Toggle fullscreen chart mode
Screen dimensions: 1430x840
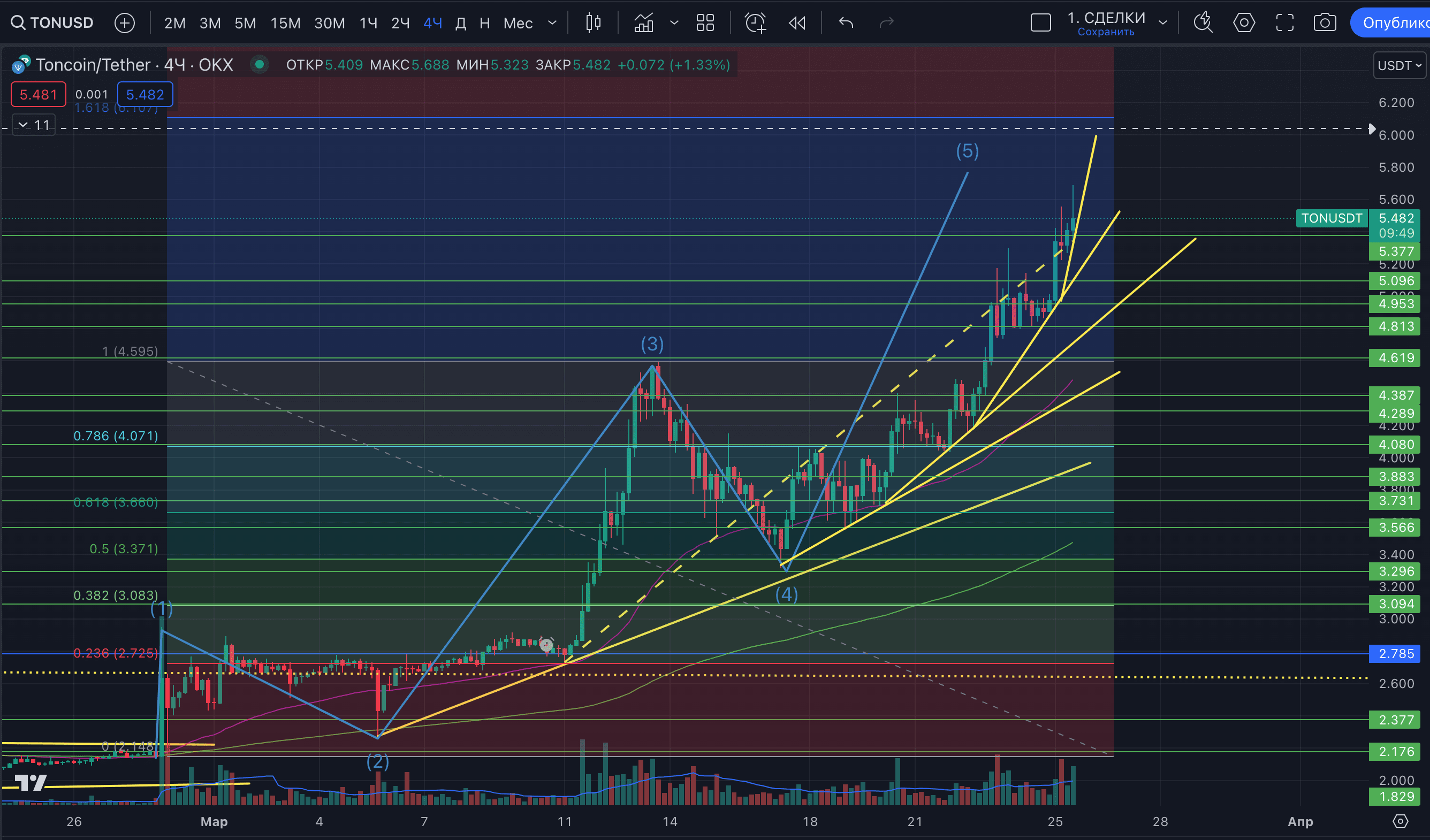[1285, 22]
